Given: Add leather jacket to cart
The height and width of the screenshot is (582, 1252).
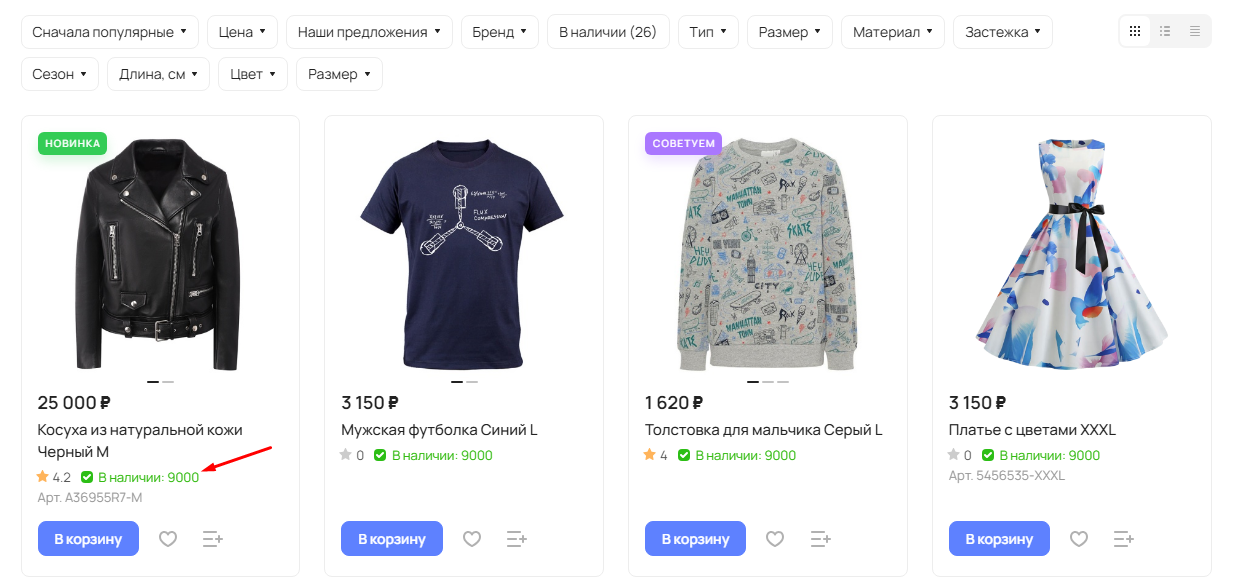Looking at the screenshot, I should click(x=88, y=539).
